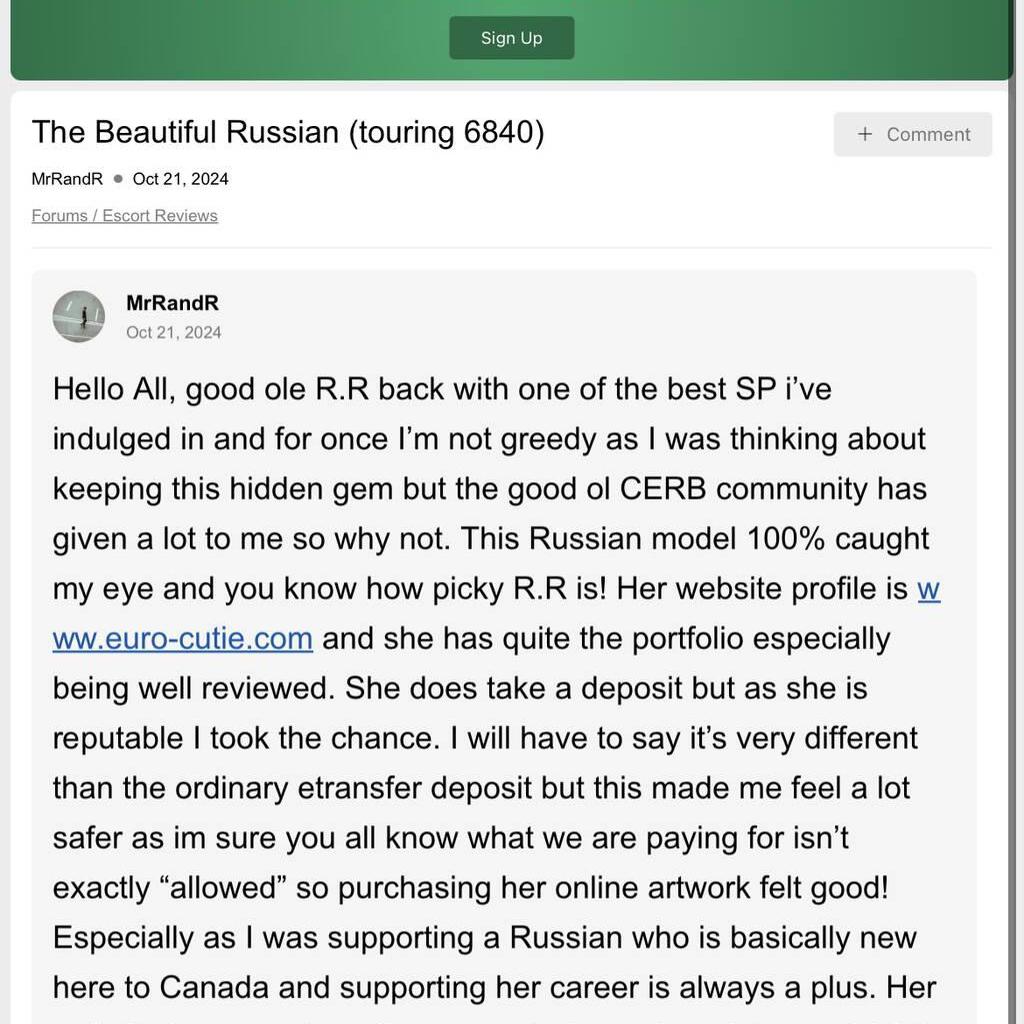Select the bold MrRandR username in the post
Image resolution: width=1024 pixels, height=1024 pixels.
tap(172, 303)
